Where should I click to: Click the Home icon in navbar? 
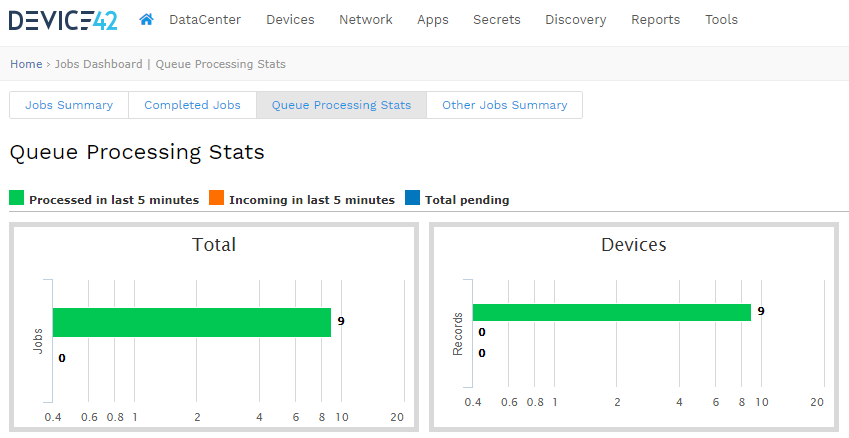click(147, 19)
